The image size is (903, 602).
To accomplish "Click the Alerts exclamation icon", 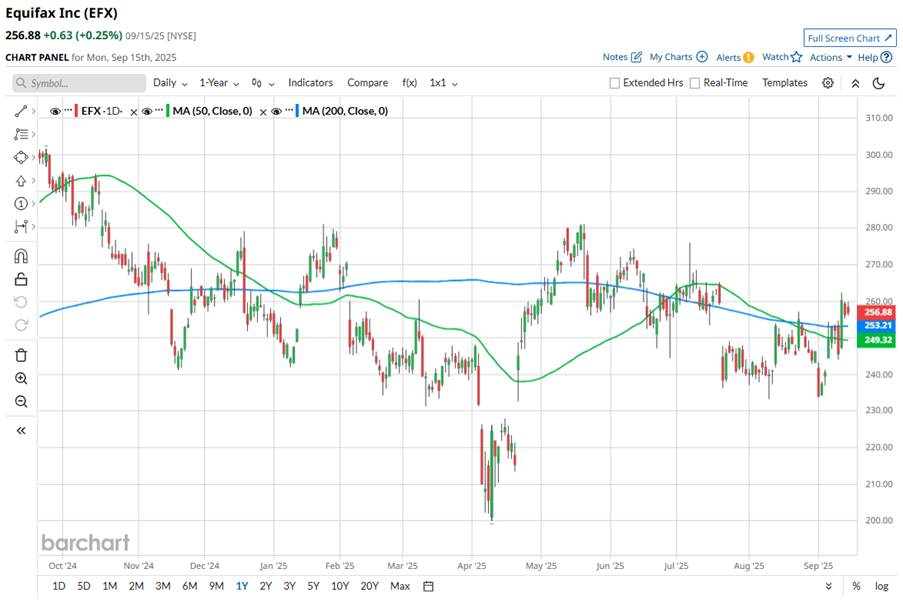I will pos(748,57).
